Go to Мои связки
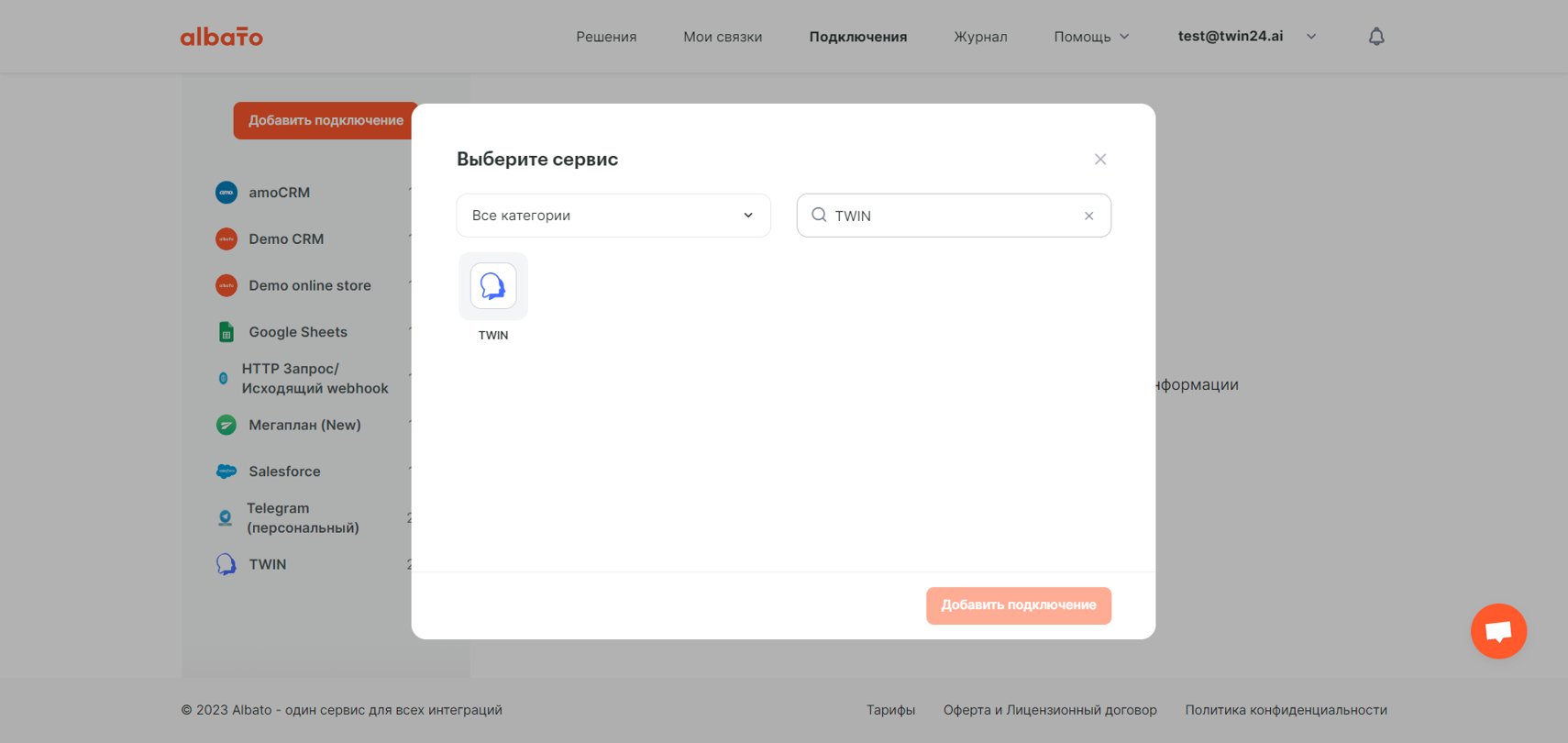 tap(723, 37)
